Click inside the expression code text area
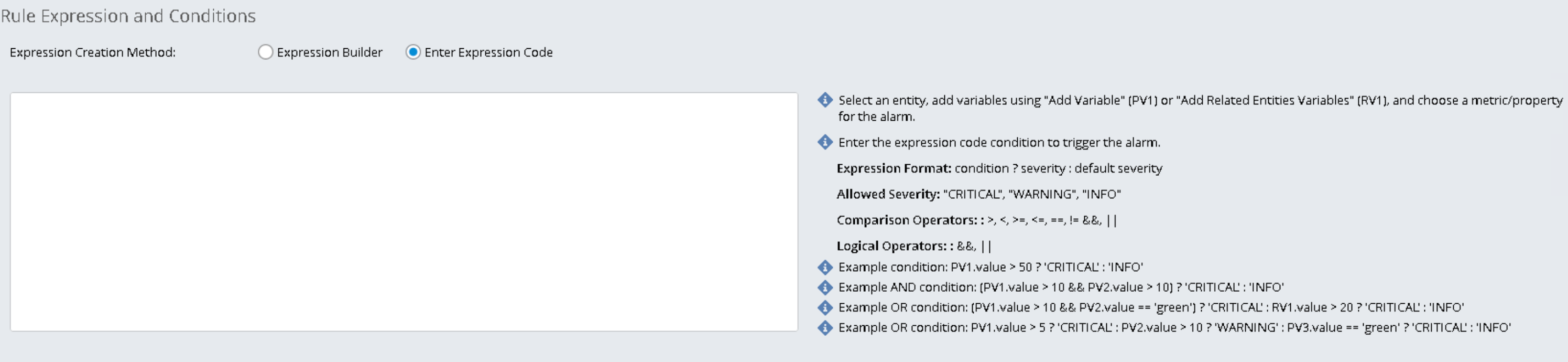 pos(403,211)
